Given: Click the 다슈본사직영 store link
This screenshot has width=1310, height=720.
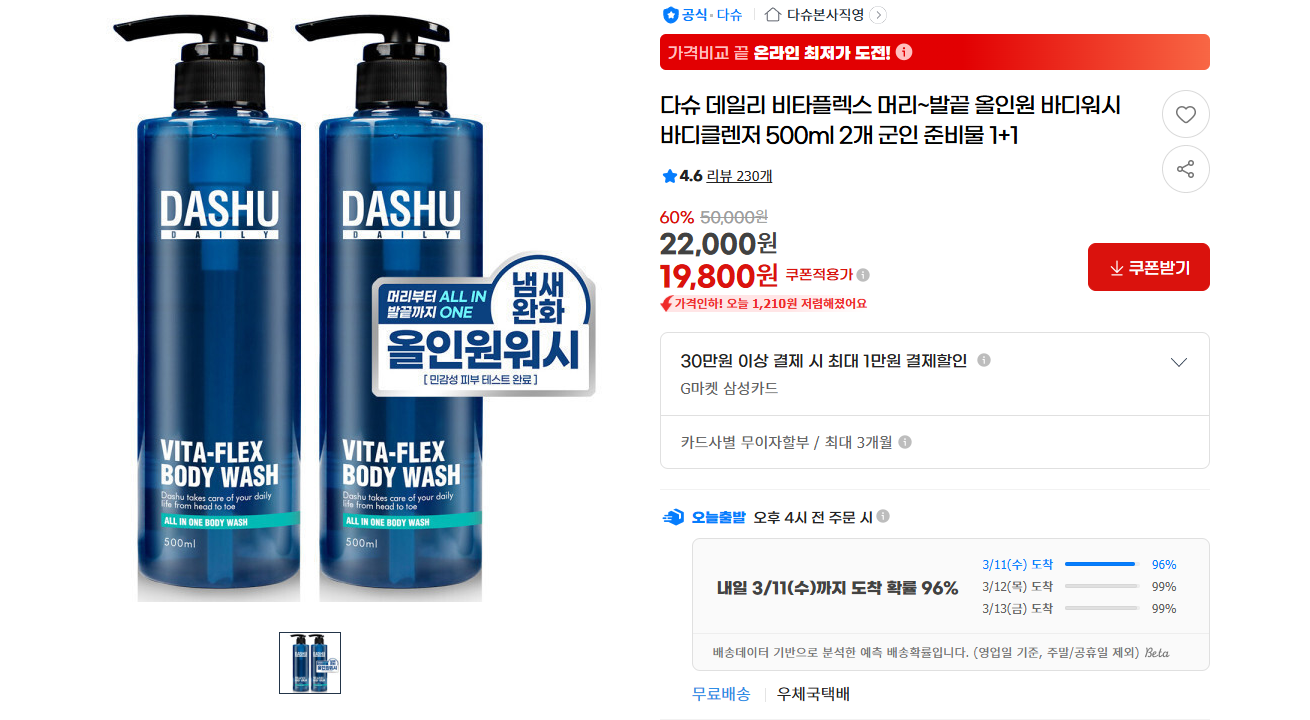Looking at the screenshot, I should pos(825,15).
